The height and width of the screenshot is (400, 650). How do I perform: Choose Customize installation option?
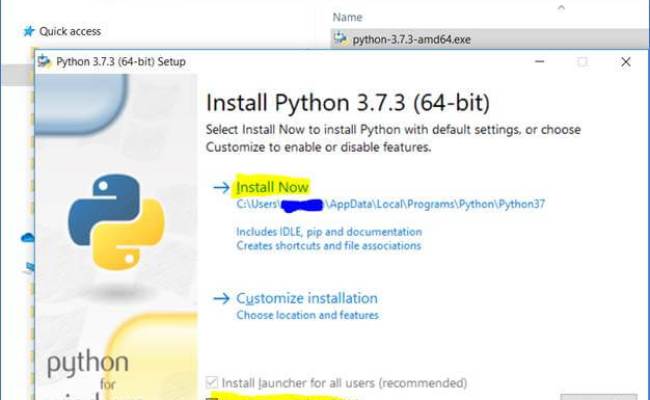tap(307, 298)
